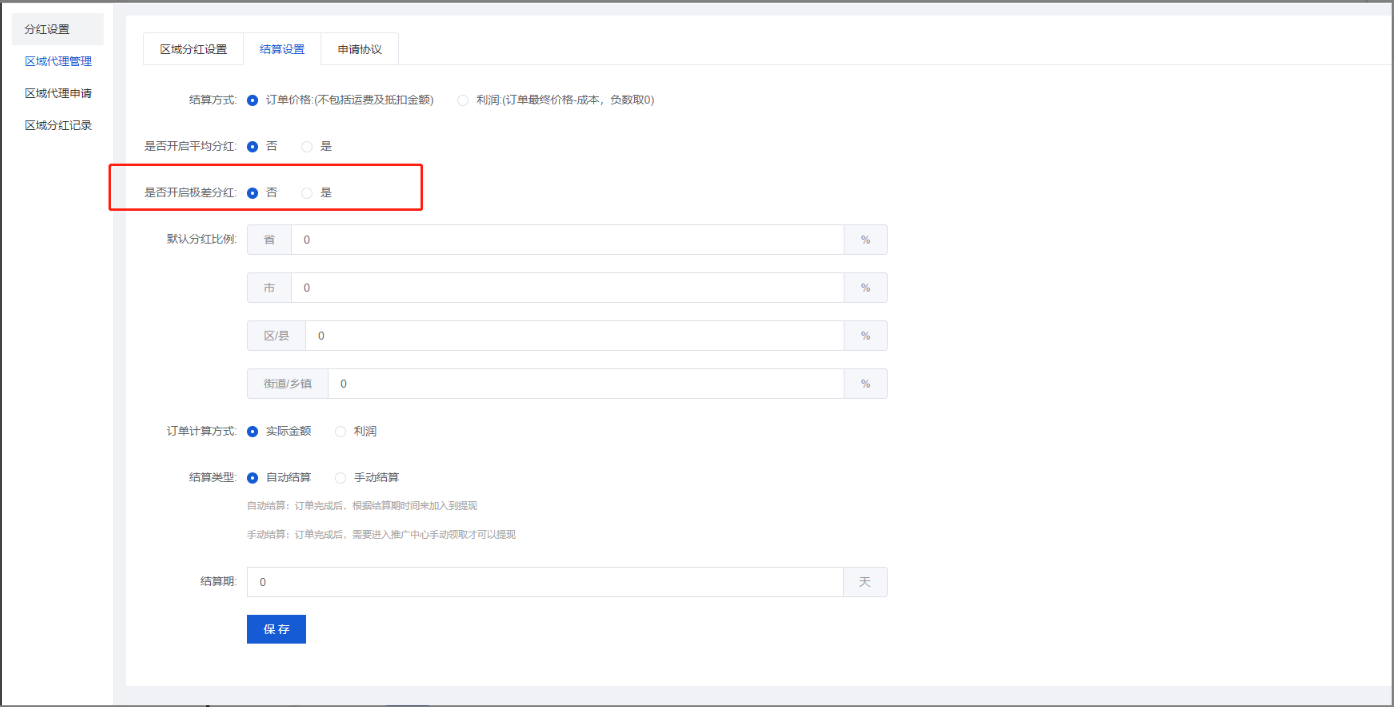Click the 区/县 dividend ratio field

[x=574, y=336]
